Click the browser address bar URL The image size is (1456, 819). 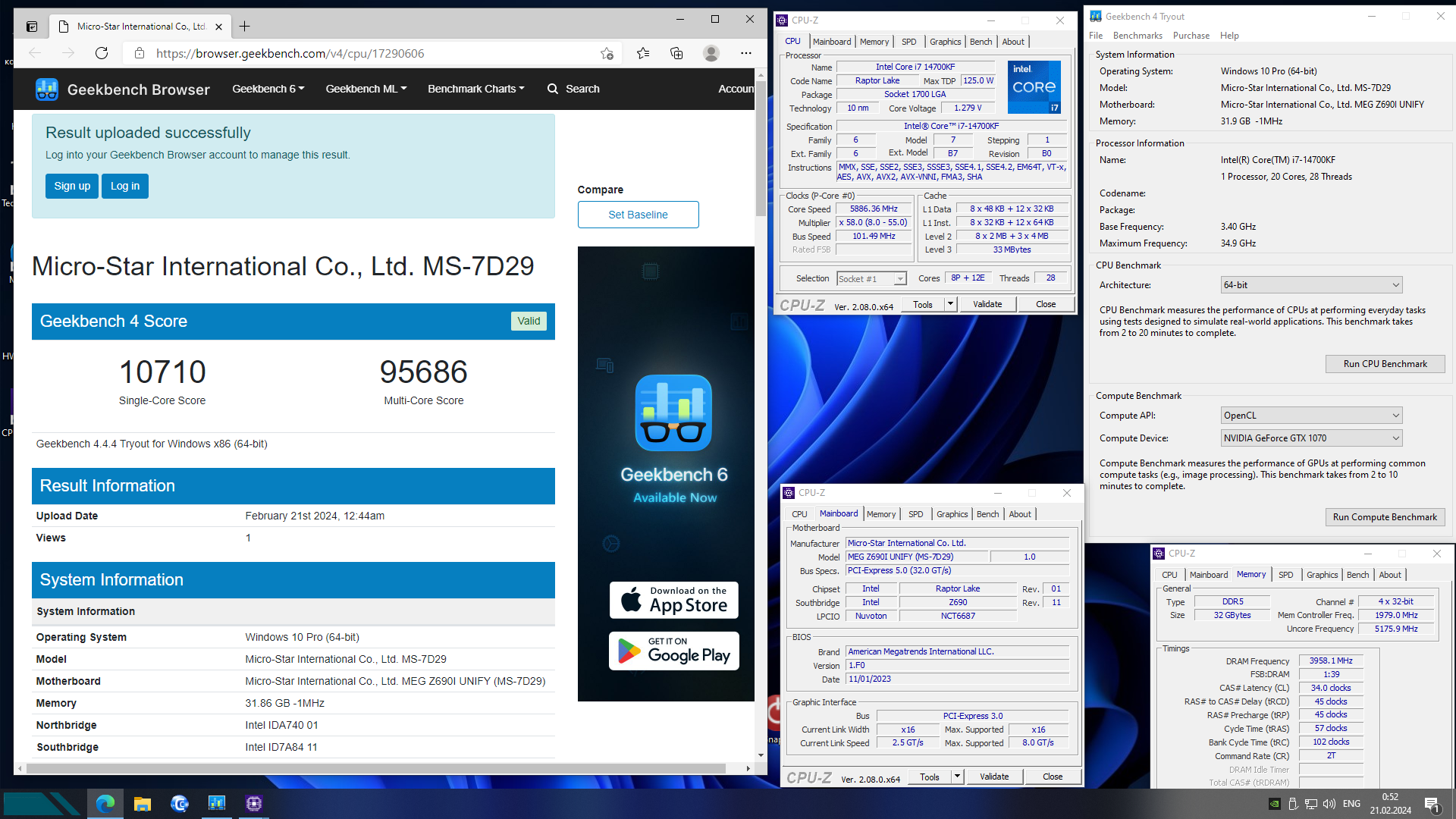290,53
